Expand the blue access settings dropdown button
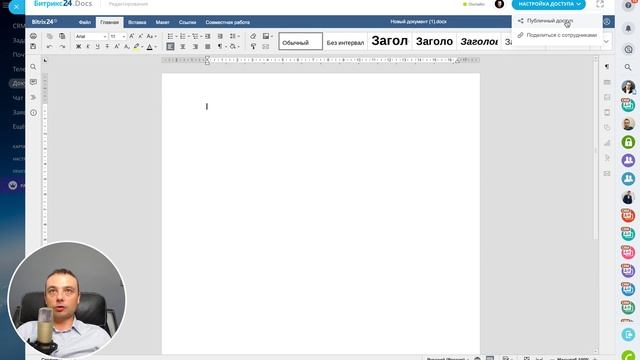Screen dimensions: 640x360 549,4
